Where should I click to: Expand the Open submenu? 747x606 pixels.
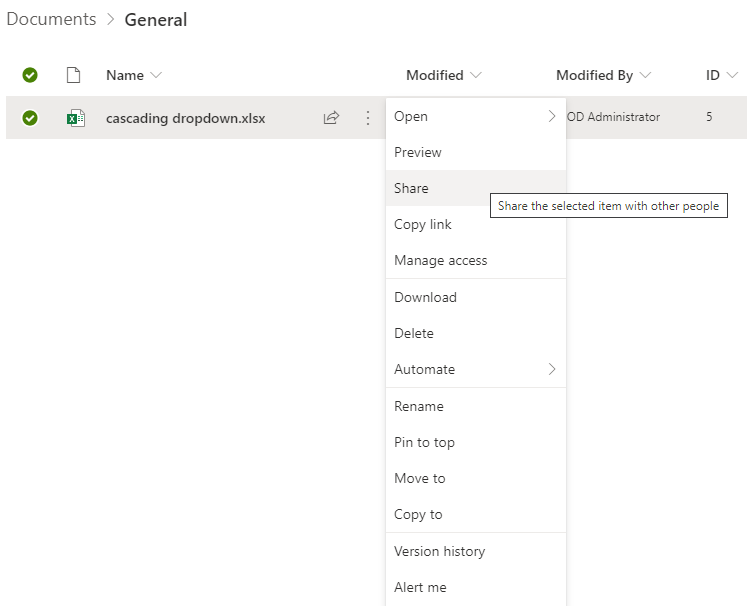(x=552, y=116)
